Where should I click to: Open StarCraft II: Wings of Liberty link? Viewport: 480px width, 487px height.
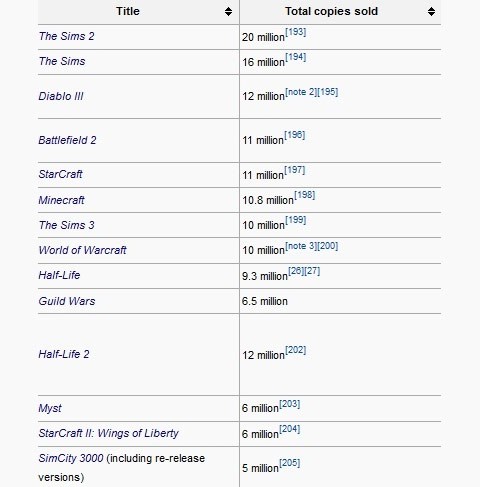(108, 433)
